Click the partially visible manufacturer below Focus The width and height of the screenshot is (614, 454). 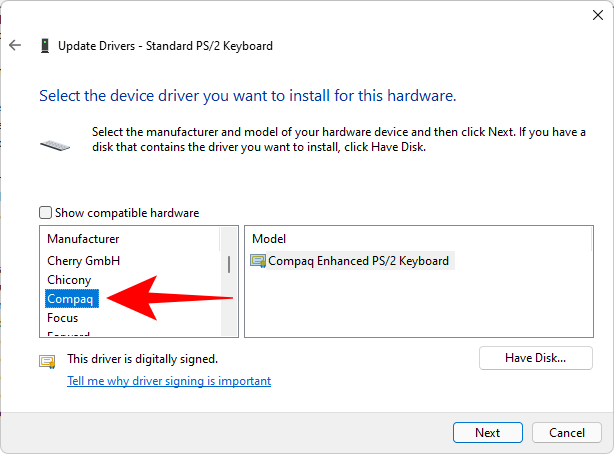[x=69, y=334]
